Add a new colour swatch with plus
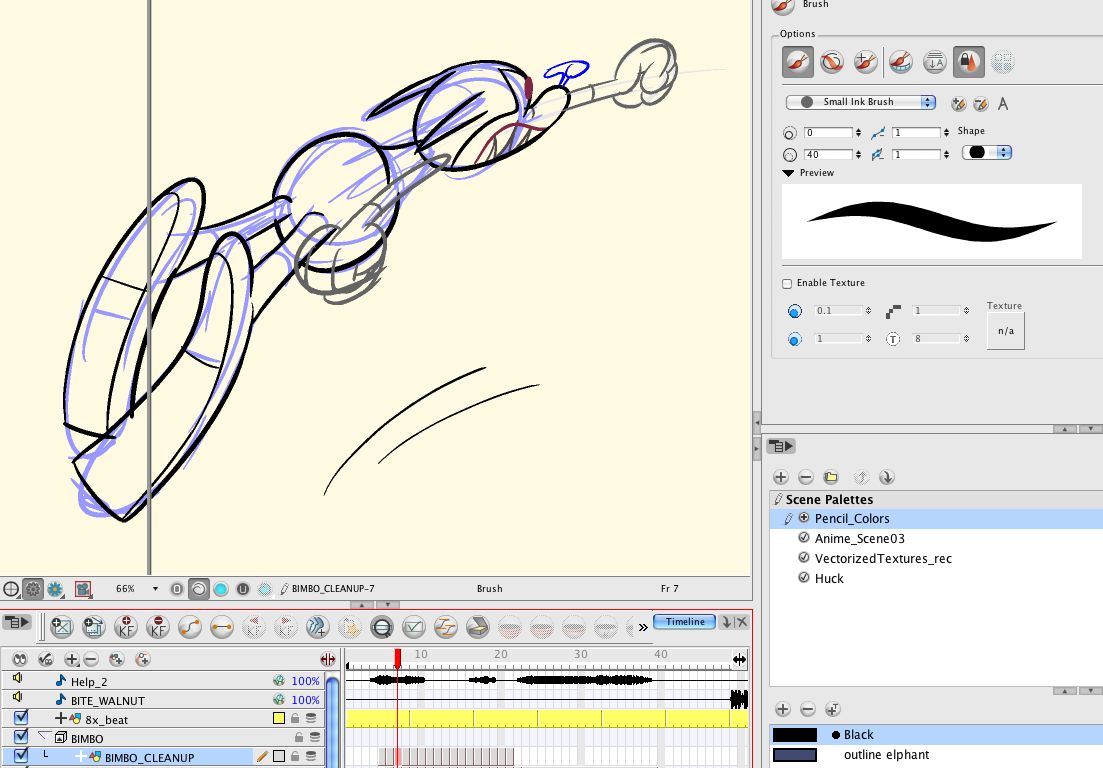Image resolution: width=1103 pixels, height=768 pixels. (x=783, y=709)
